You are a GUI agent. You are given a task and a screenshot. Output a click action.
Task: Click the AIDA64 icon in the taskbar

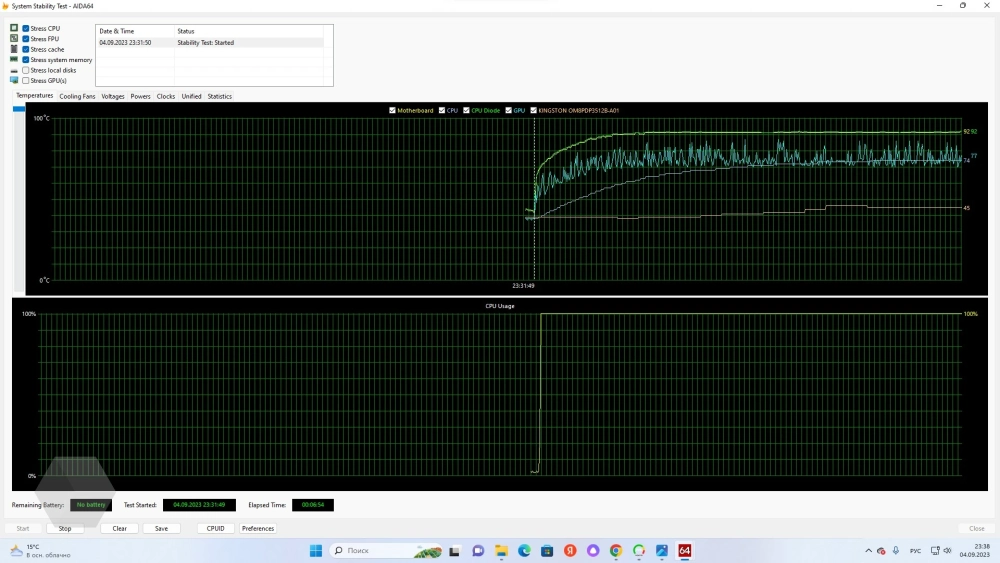pyautogui.click(x=685, y=551)
